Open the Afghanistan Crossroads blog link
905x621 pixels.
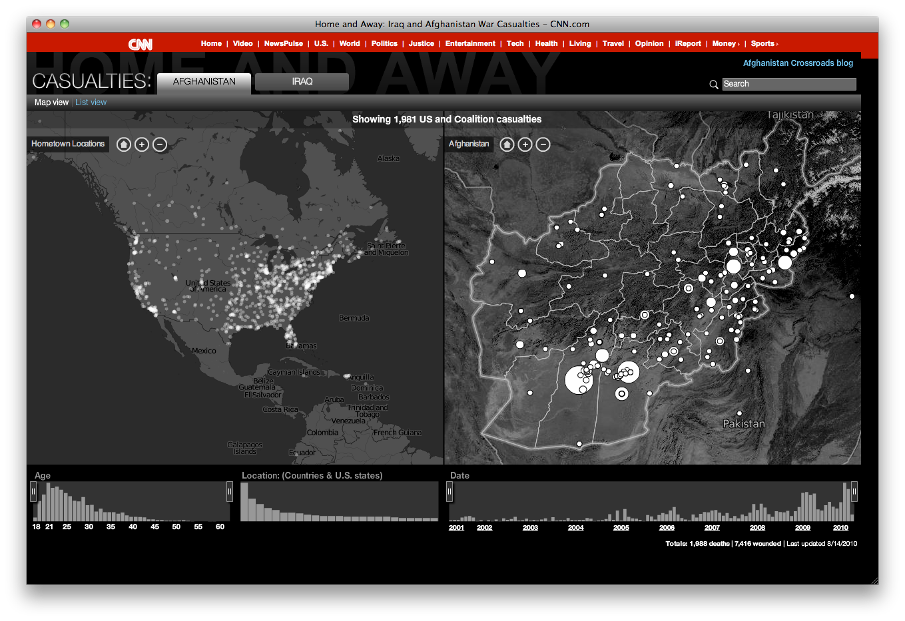click(797, 63)
